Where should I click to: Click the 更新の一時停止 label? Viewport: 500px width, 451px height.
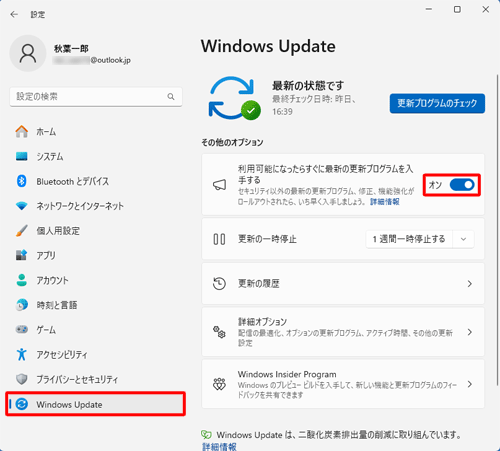pos(267,239)
